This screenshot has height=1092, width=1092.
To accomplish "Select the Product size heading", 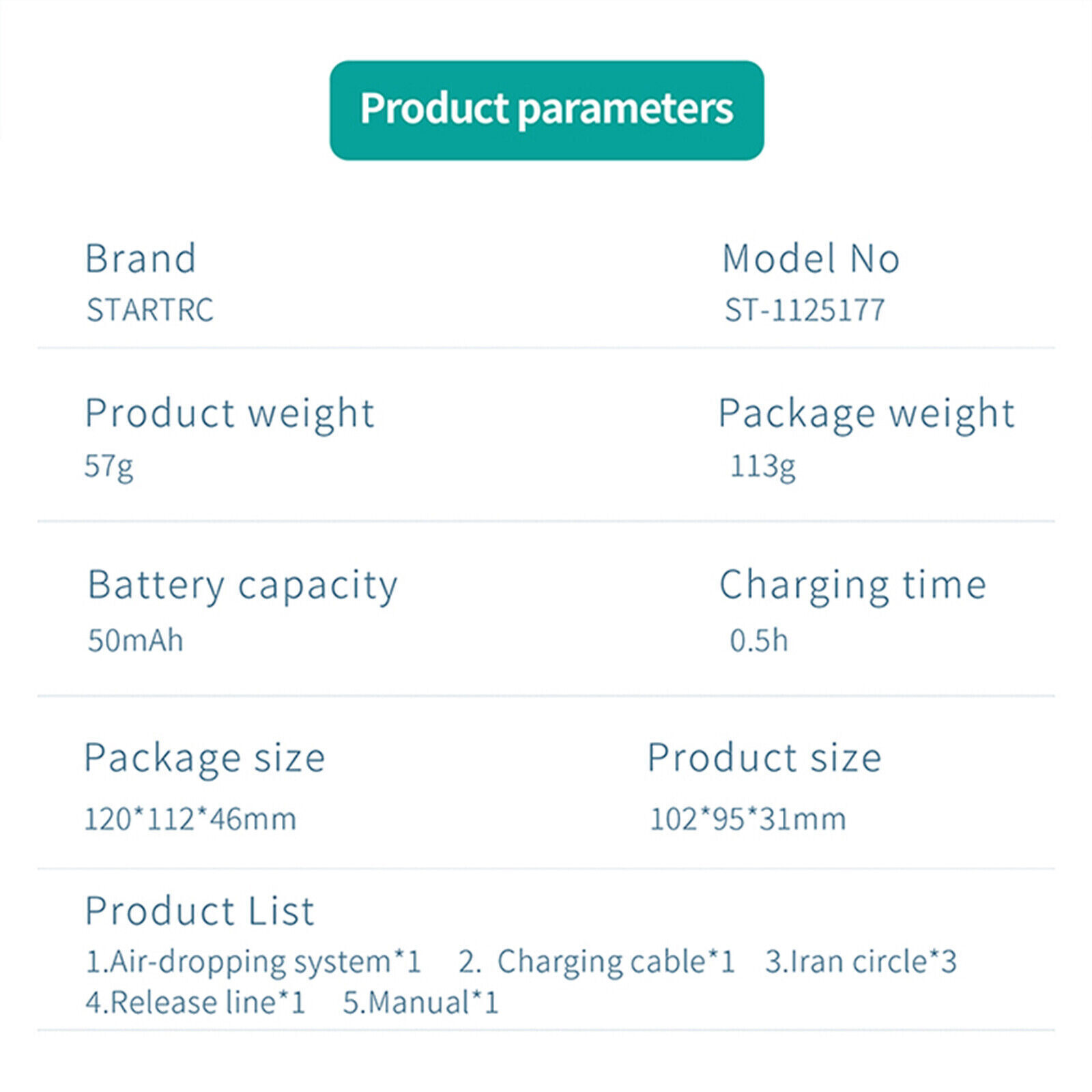I will pyautogui.click(x=764, y=758).
